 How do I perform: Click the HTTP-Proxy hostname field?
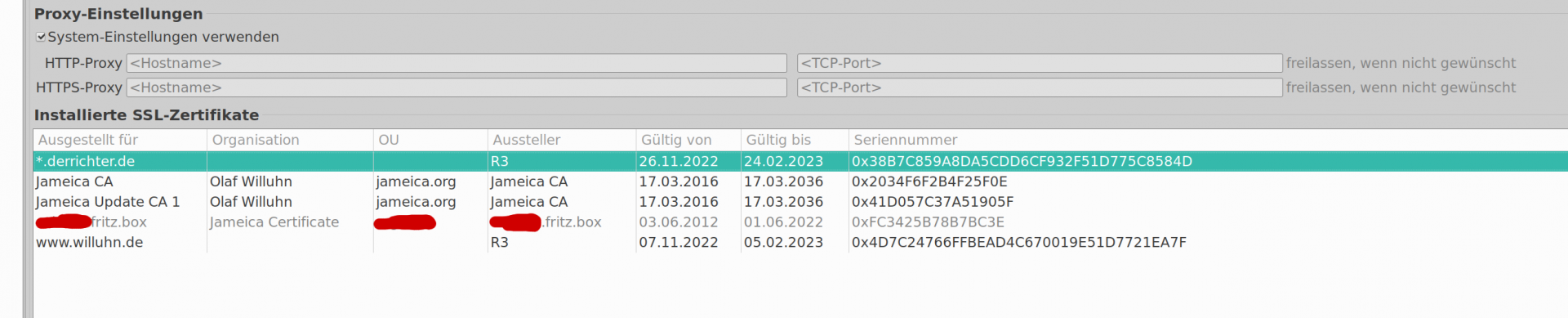457,63
